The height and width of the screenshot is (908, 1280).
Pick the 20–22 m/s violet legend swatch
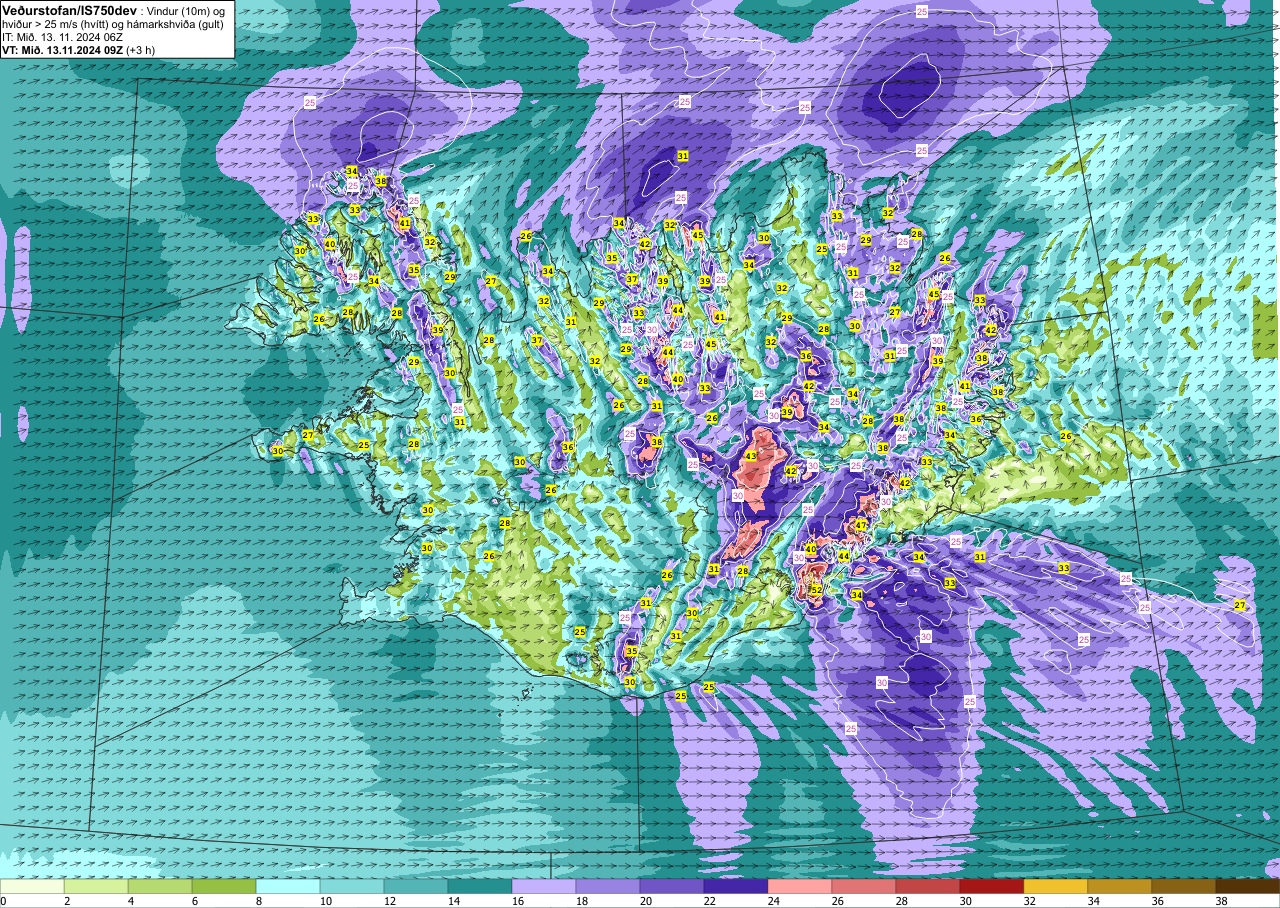click(672, 886)
